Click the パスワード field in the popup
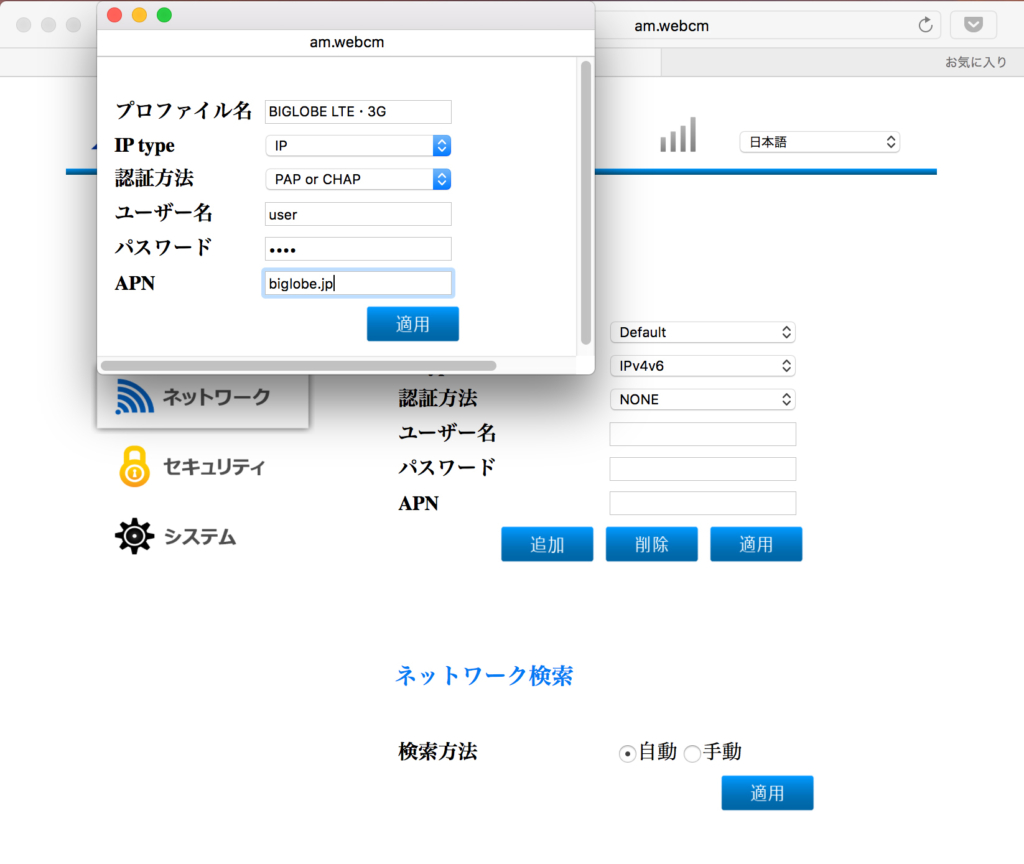This screenshot has width=1024, height=864. 358,249
